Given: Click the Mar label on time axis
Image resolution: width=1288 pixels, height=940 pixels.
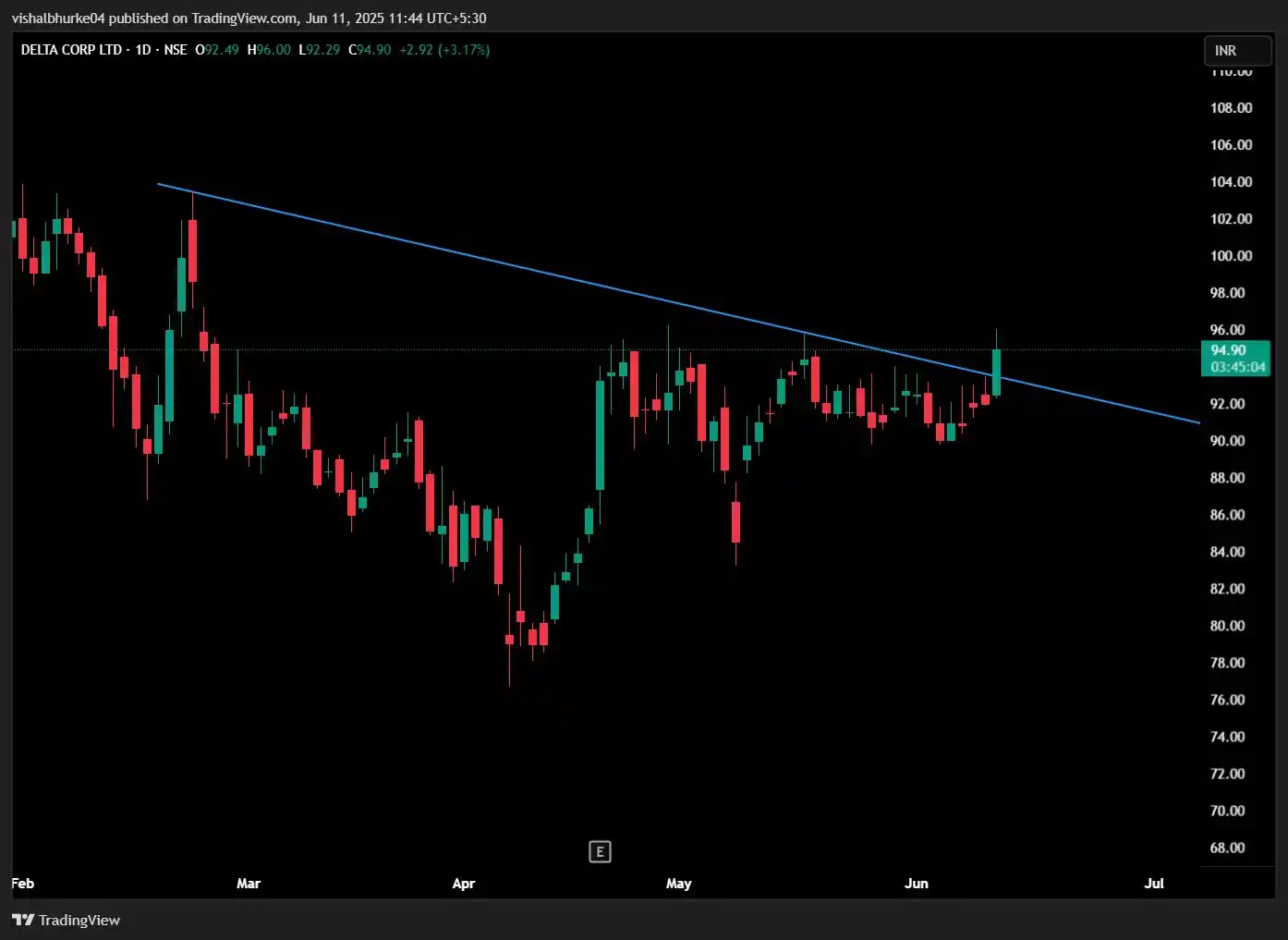Looking at the screenshot, I should coord(249,884).
